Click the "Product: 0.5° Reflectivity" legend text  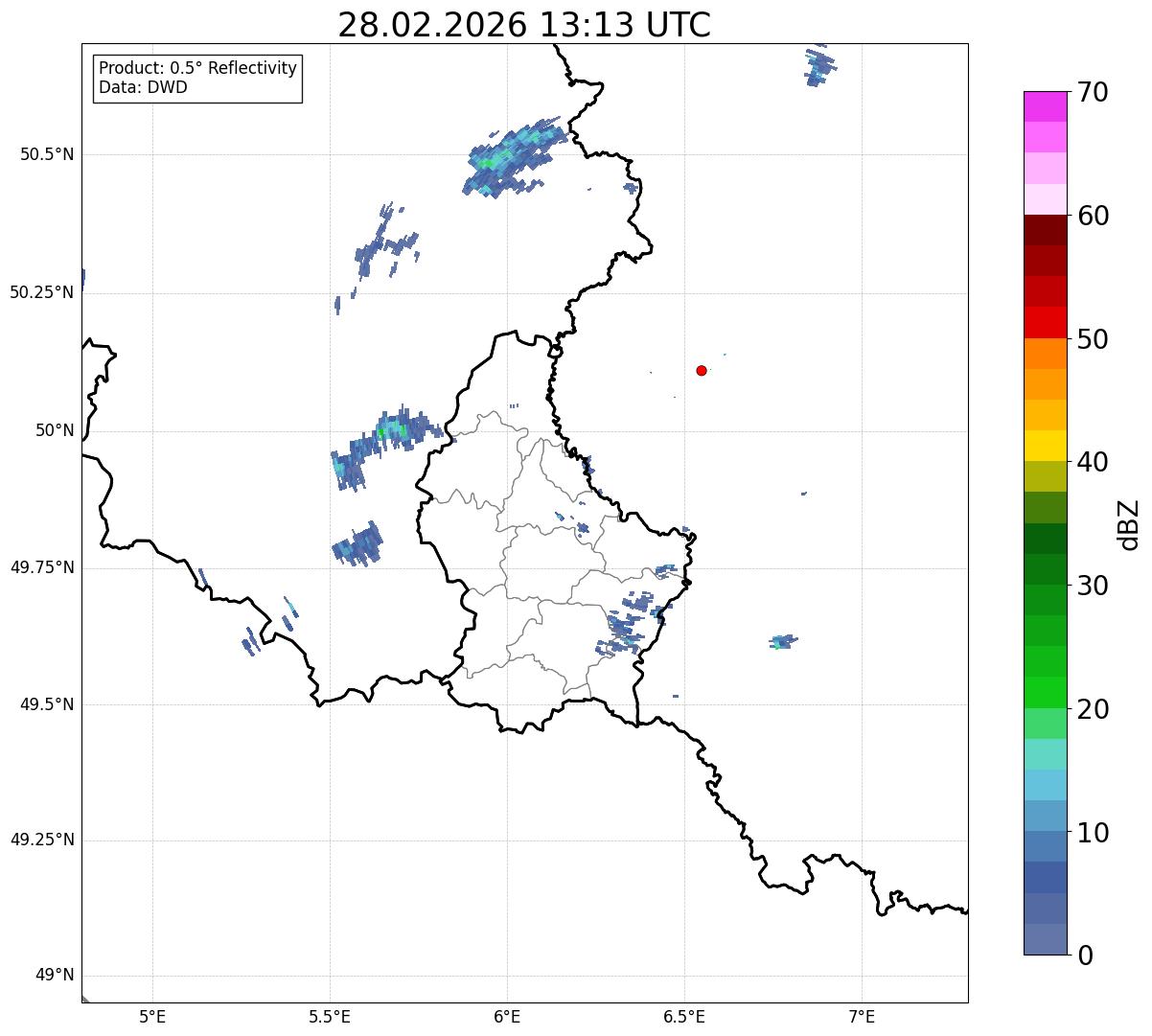point(197,69)
